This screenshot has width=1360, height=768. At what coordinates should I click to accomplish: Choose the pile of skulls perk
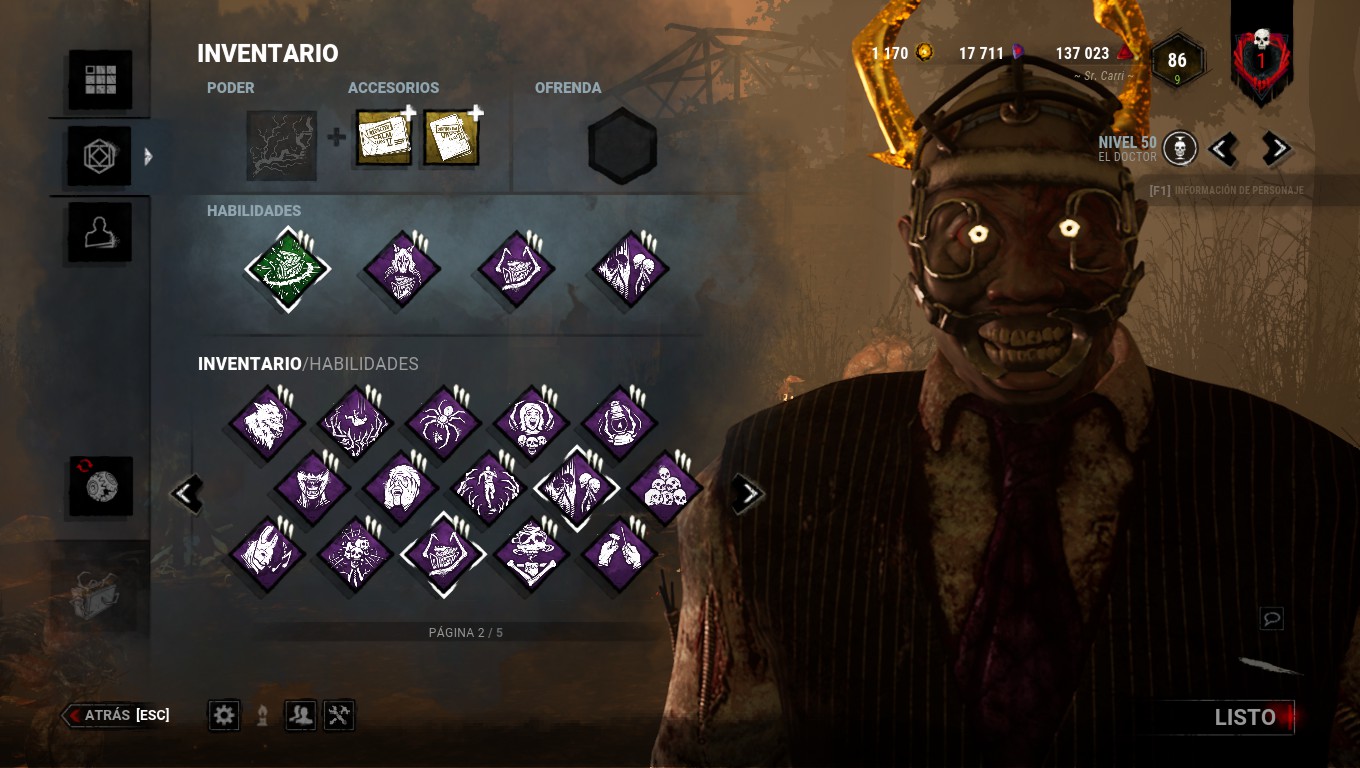pyautogui.click(x=664, y=488)
